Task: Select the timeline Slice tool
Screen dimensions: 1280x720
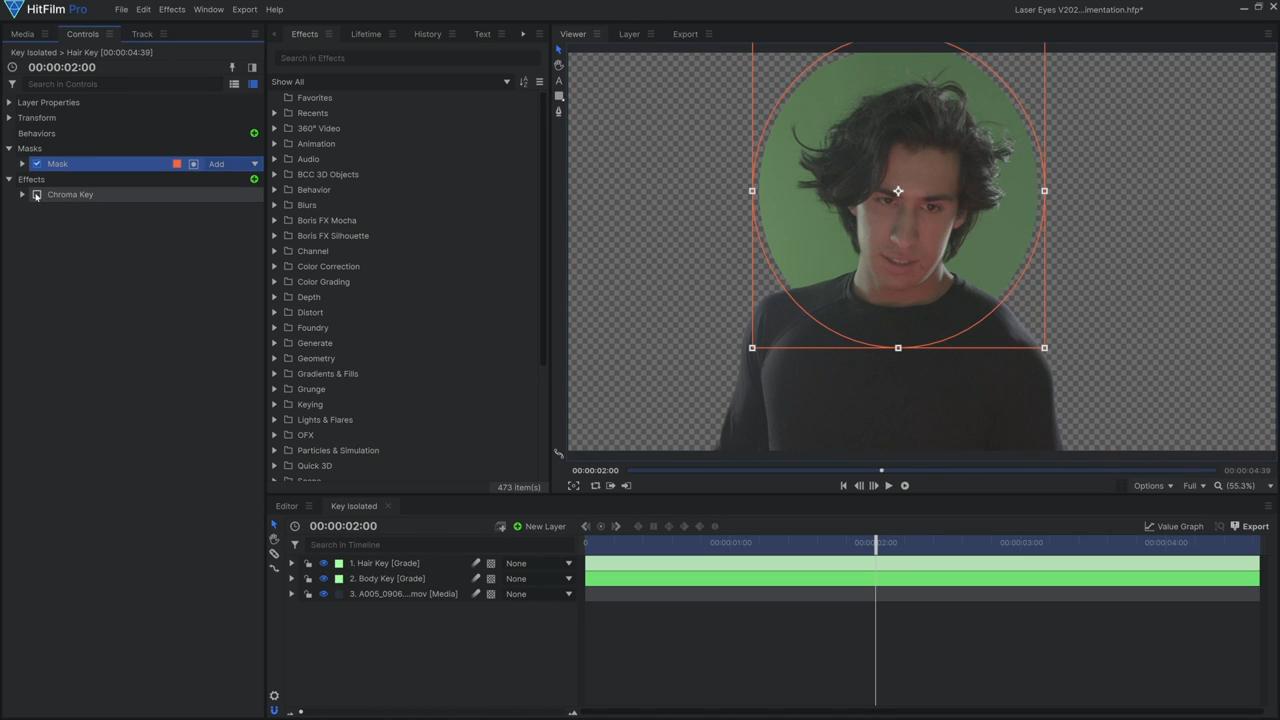Action: coord(274,553)
